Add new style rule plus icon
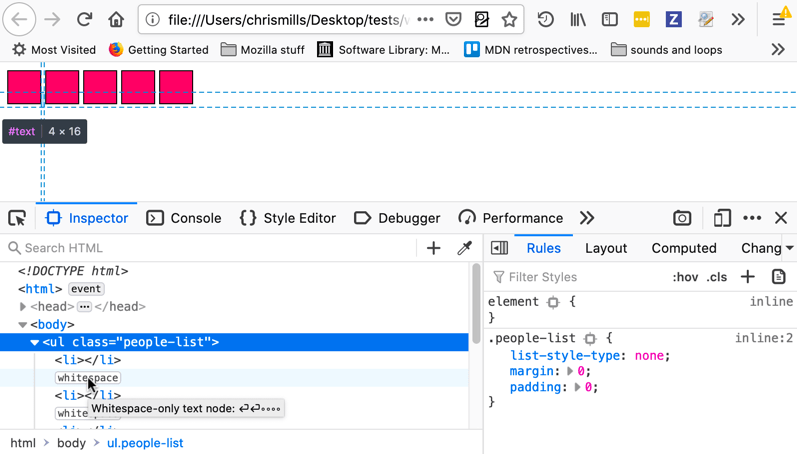797x454 pixels. tap(748, 277)
